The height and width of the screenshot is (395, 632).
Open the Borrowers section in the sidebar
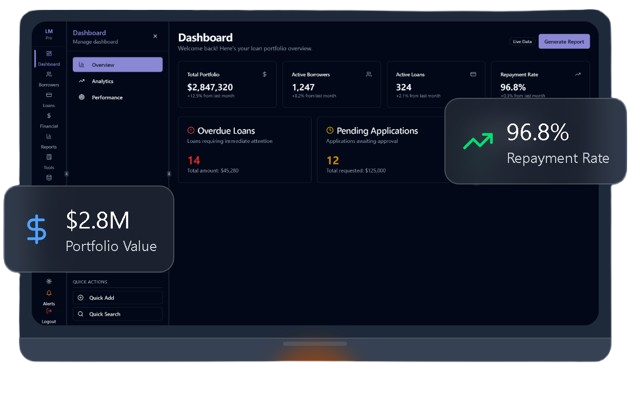pyautogui.click(x=49, y=79)
